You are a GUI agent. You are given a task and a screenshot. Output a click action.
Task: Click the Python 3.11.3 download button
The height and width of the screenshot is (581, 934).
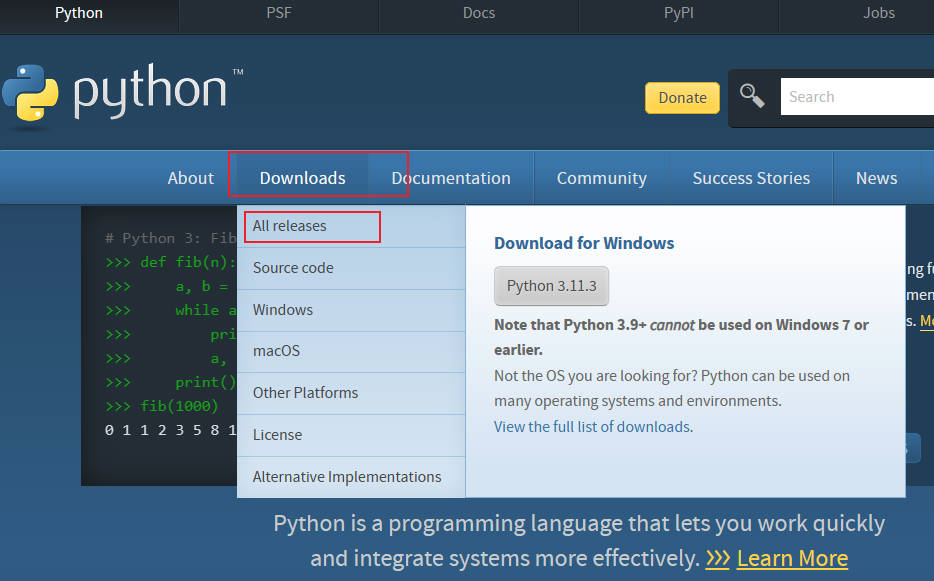[552, 286]
